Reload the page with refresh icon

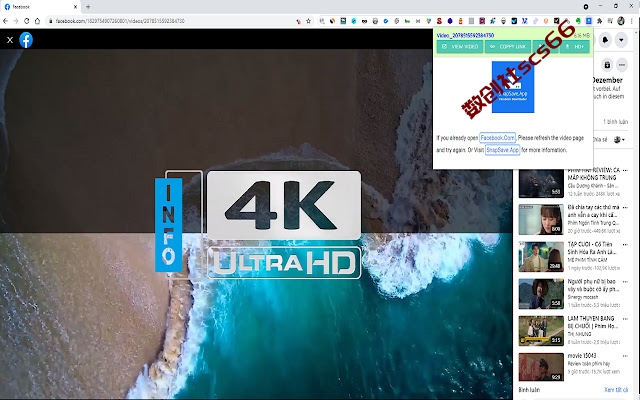pyautogui.click(x=27, y=21)
